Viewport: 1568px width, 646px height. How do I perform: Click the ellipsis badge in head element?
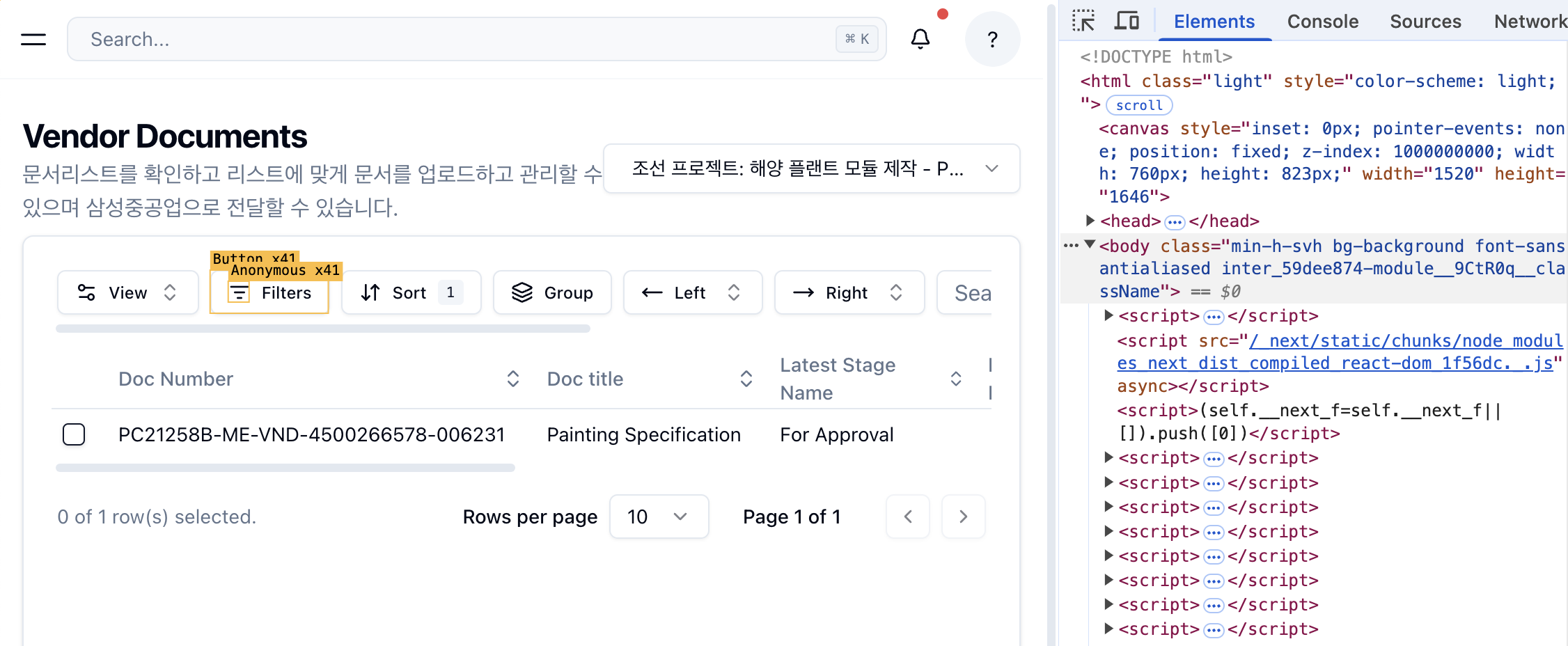tap(1175, 222)
